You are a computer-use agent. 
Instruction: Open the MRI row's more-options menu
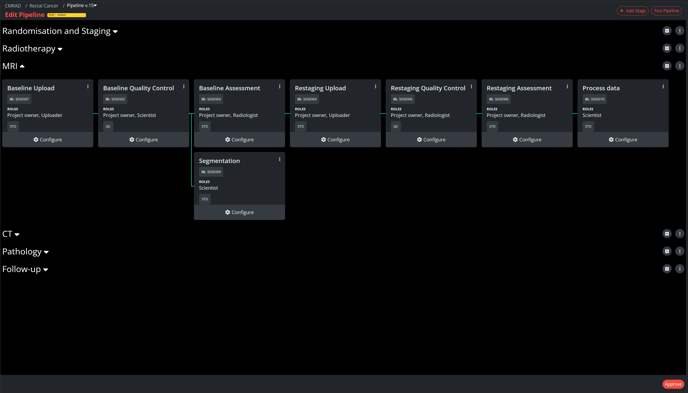pyautogui.click(x=680, y=66)
